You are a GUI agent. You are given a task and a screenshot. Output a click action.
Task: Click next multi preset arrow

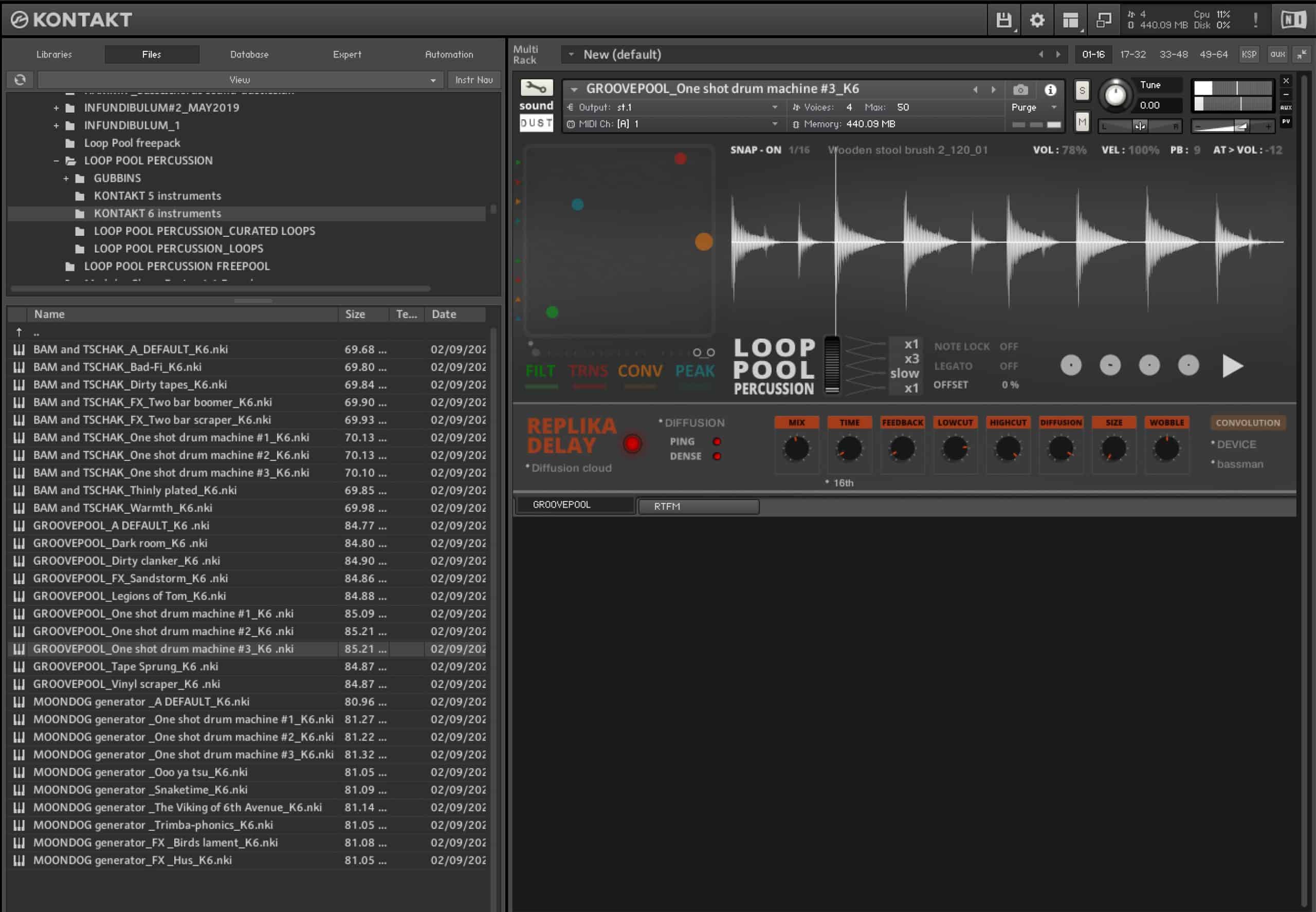click(1058, 54)
